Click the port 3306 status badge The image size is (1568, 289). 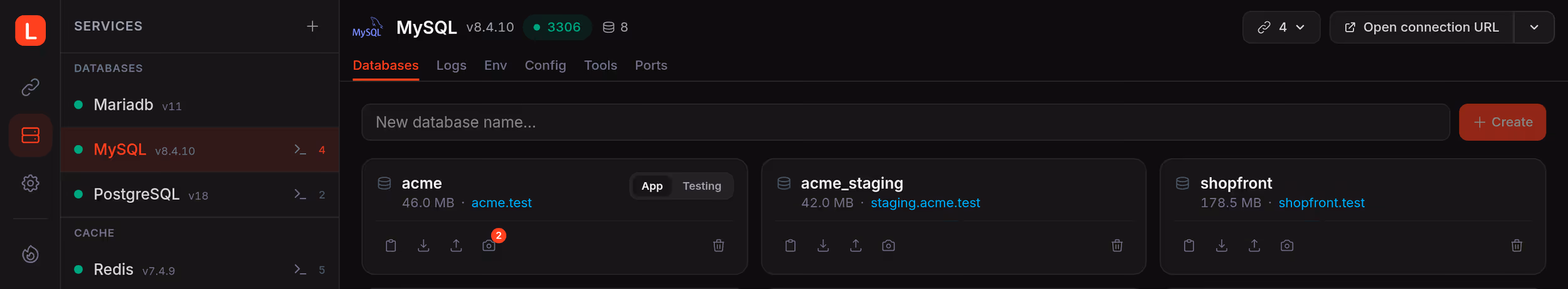557,27
